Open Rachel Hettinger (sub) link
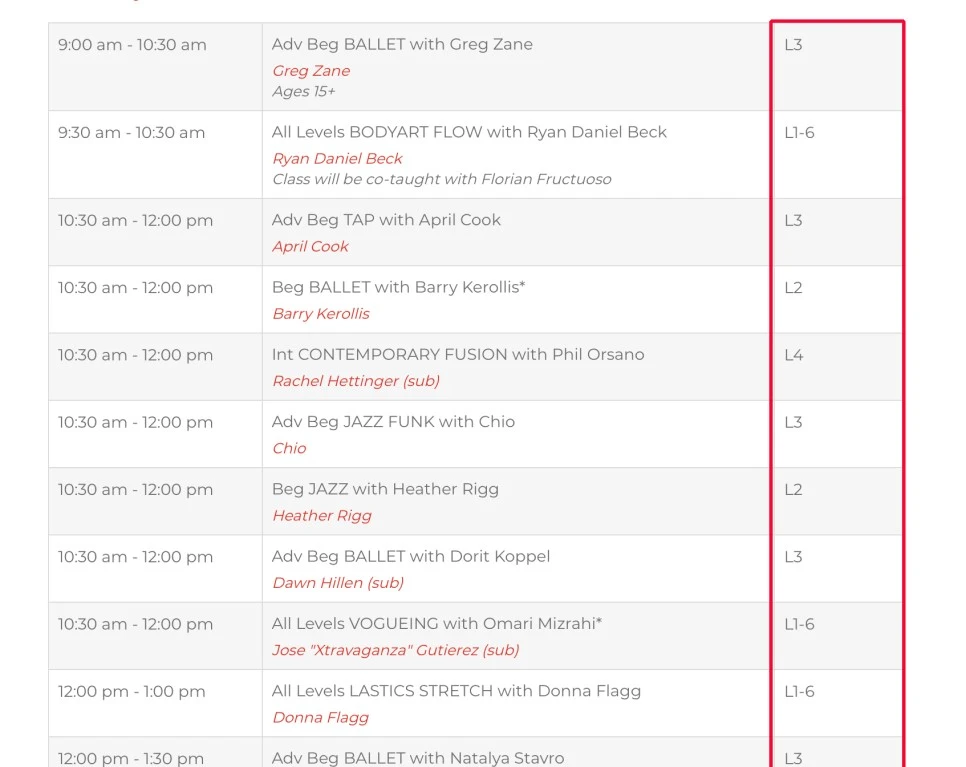966x767 pixels. tap(356, 381)
